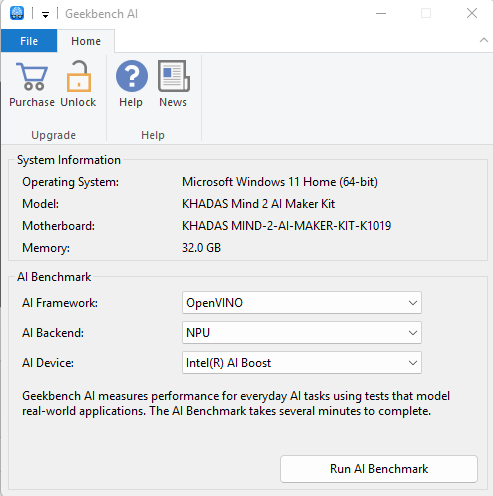Open the Help question mark icon
This screenshot has width=493, height=496.
coord(132,76)
